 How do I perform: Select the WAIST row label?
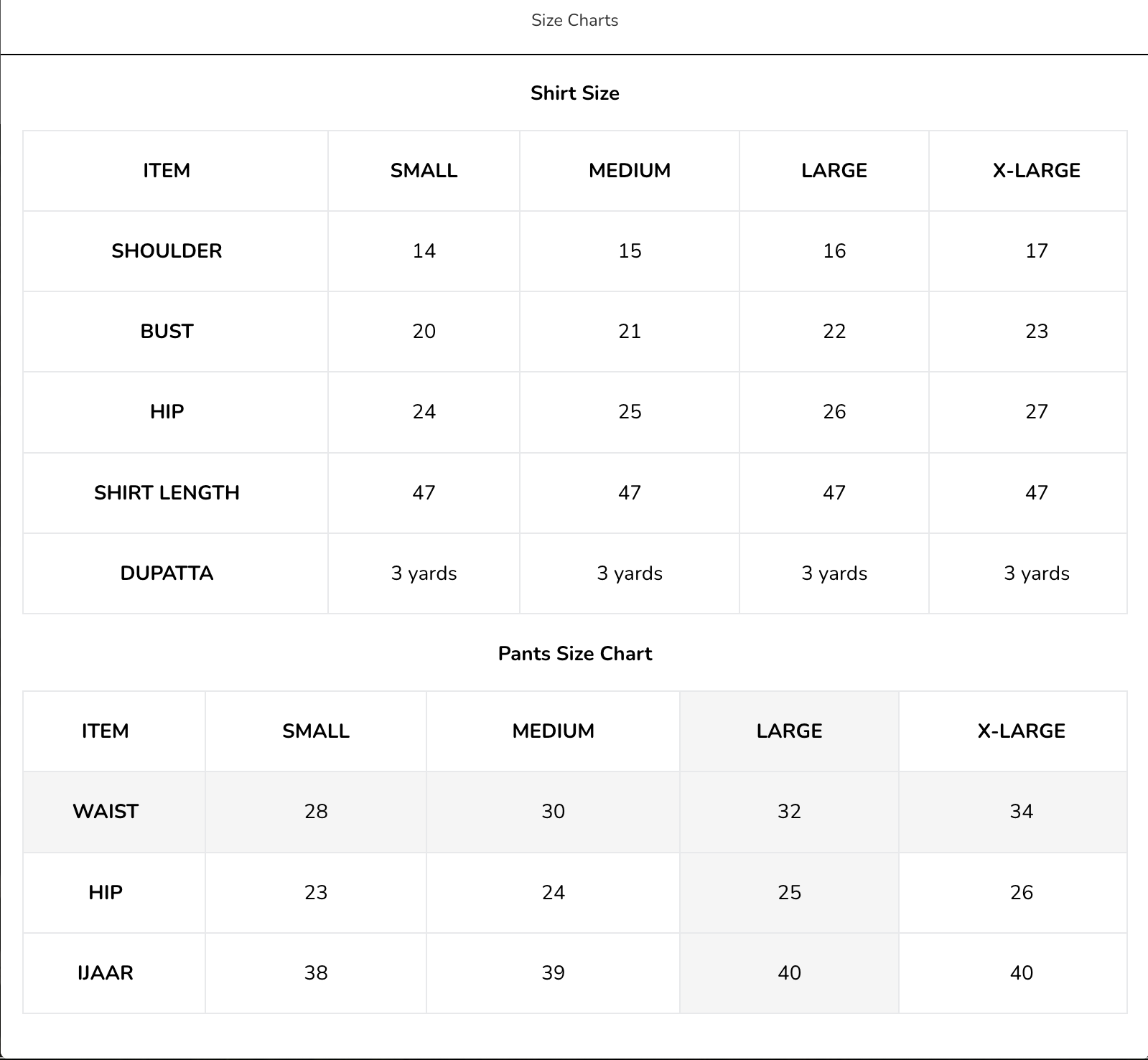tap(106, 812)
